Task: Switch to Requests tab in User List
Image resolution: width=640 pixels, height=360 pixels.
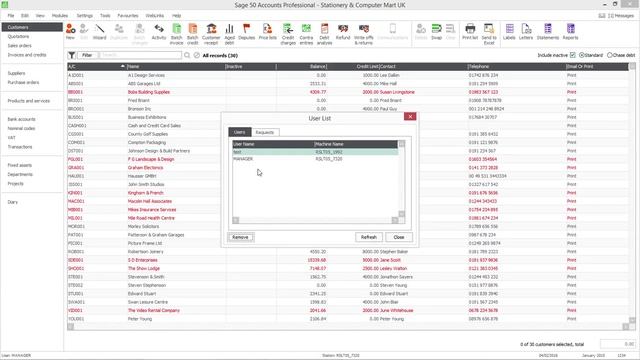Action: (x=264, y=132)
